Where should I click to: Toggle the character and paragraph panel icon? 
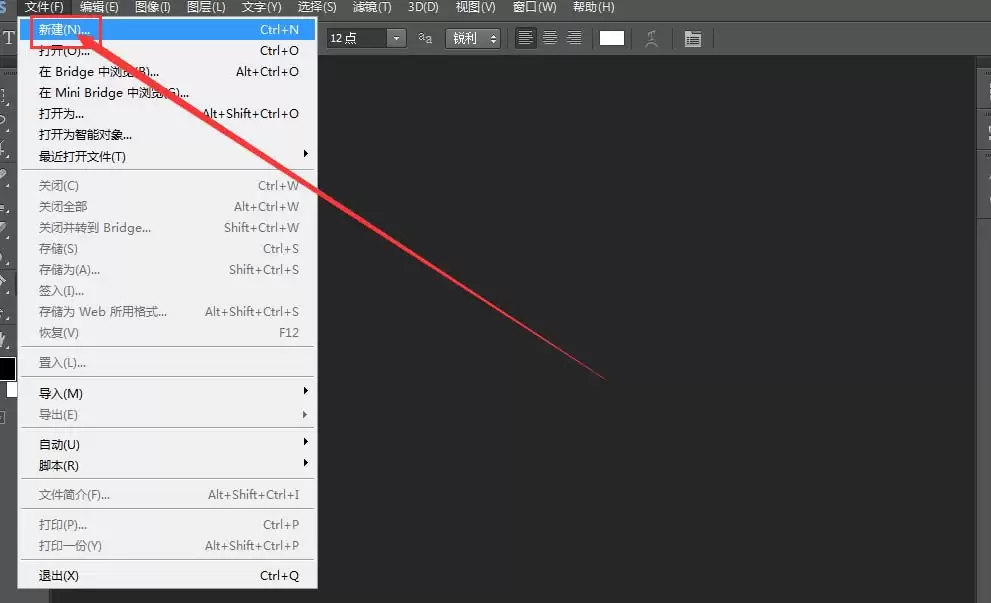[693, 39]
